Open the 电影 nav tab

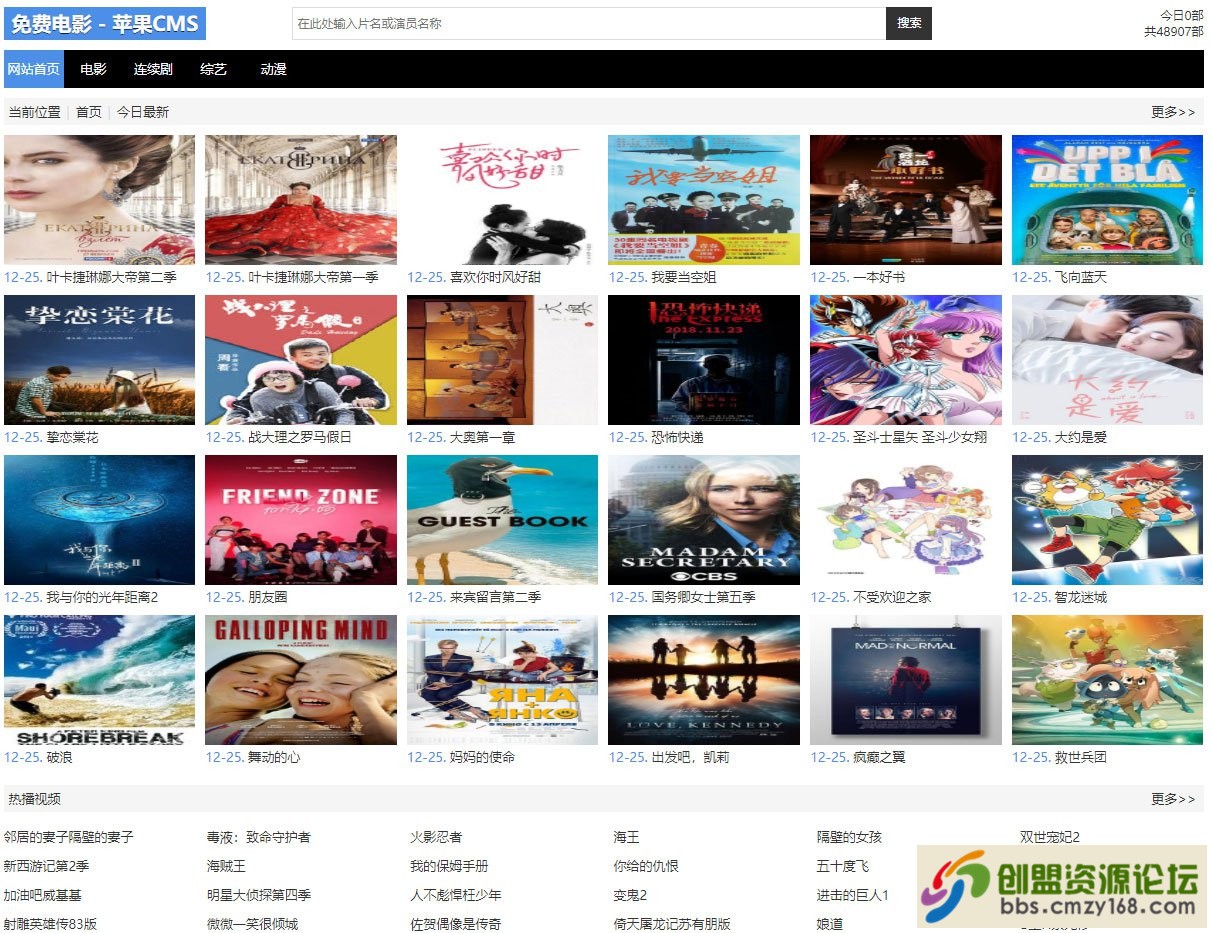pos(94,69)
